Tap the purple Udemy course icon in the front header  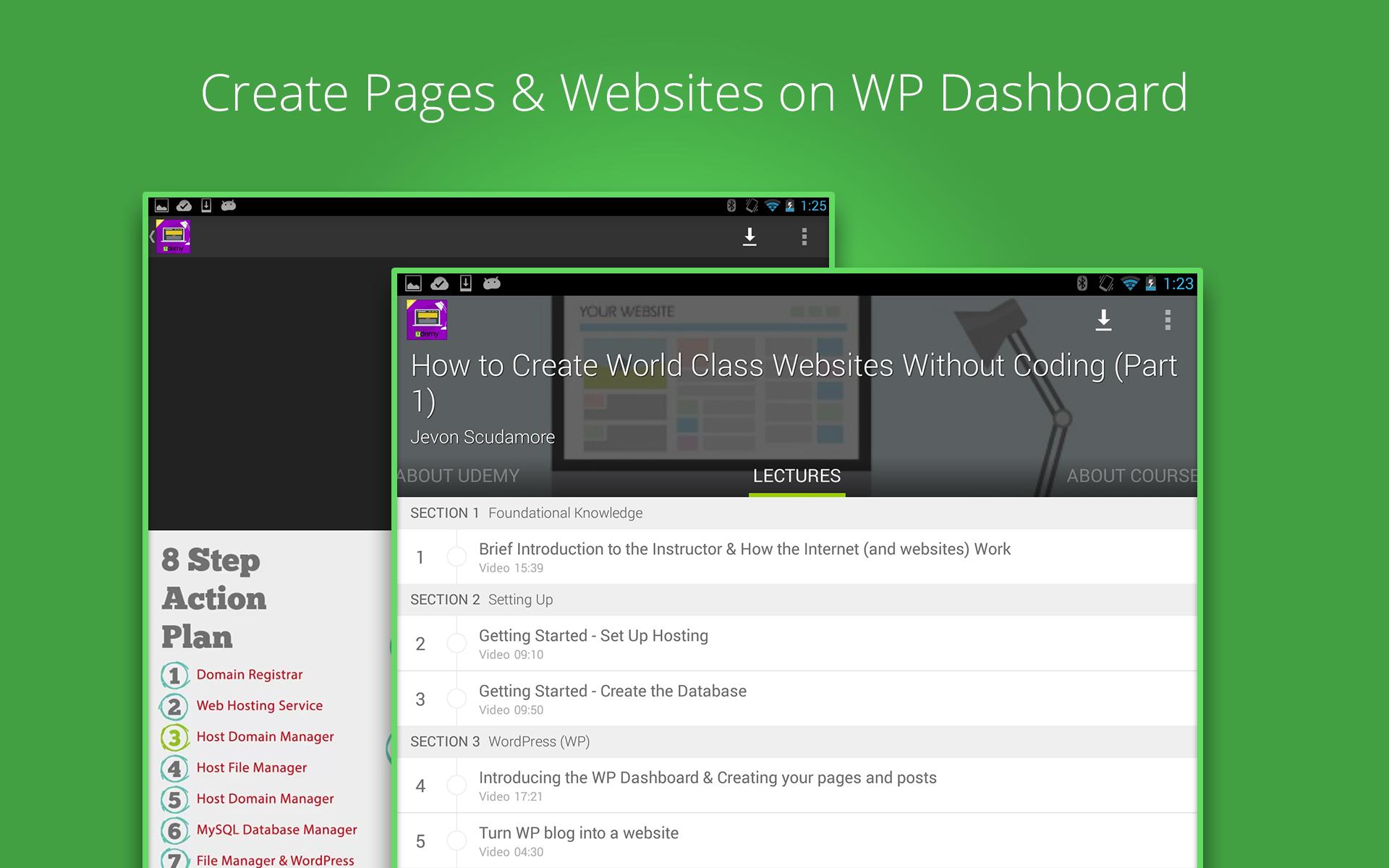(x=427, y=320)
